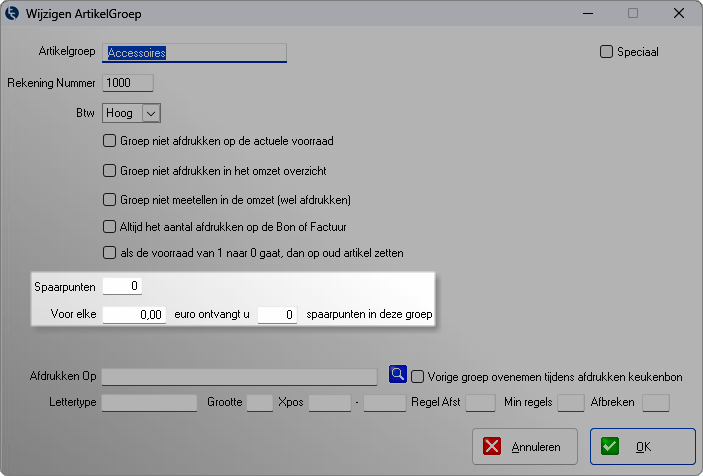Click the magnifier search icon beside Afdrukken Op
Image resolution: width=703 pixels, height=476 pixels.
coord(398,374)
